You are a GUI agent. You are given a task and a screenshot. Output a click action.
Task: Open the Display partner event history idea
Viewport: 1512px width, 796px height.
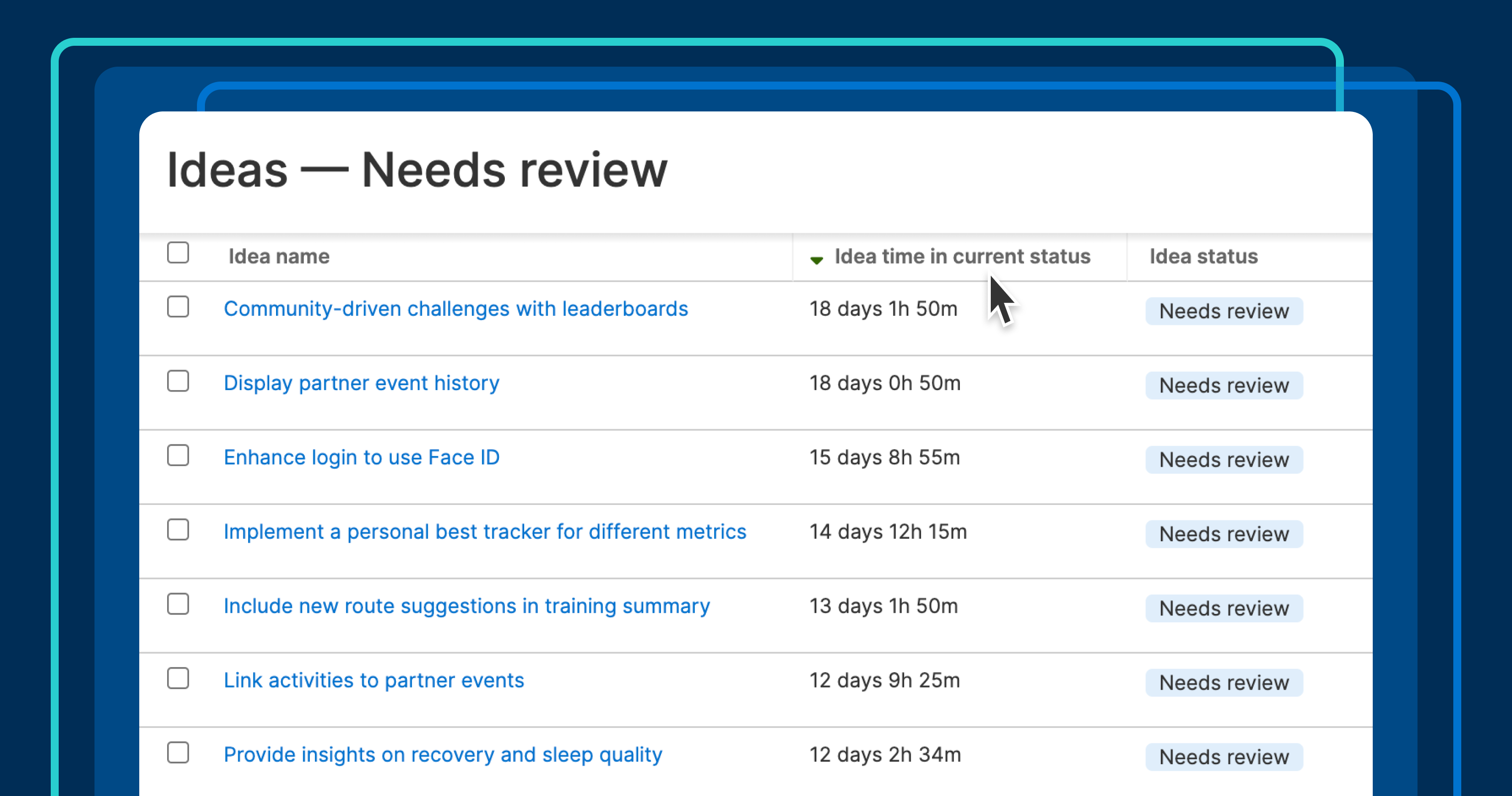[361, 383]
